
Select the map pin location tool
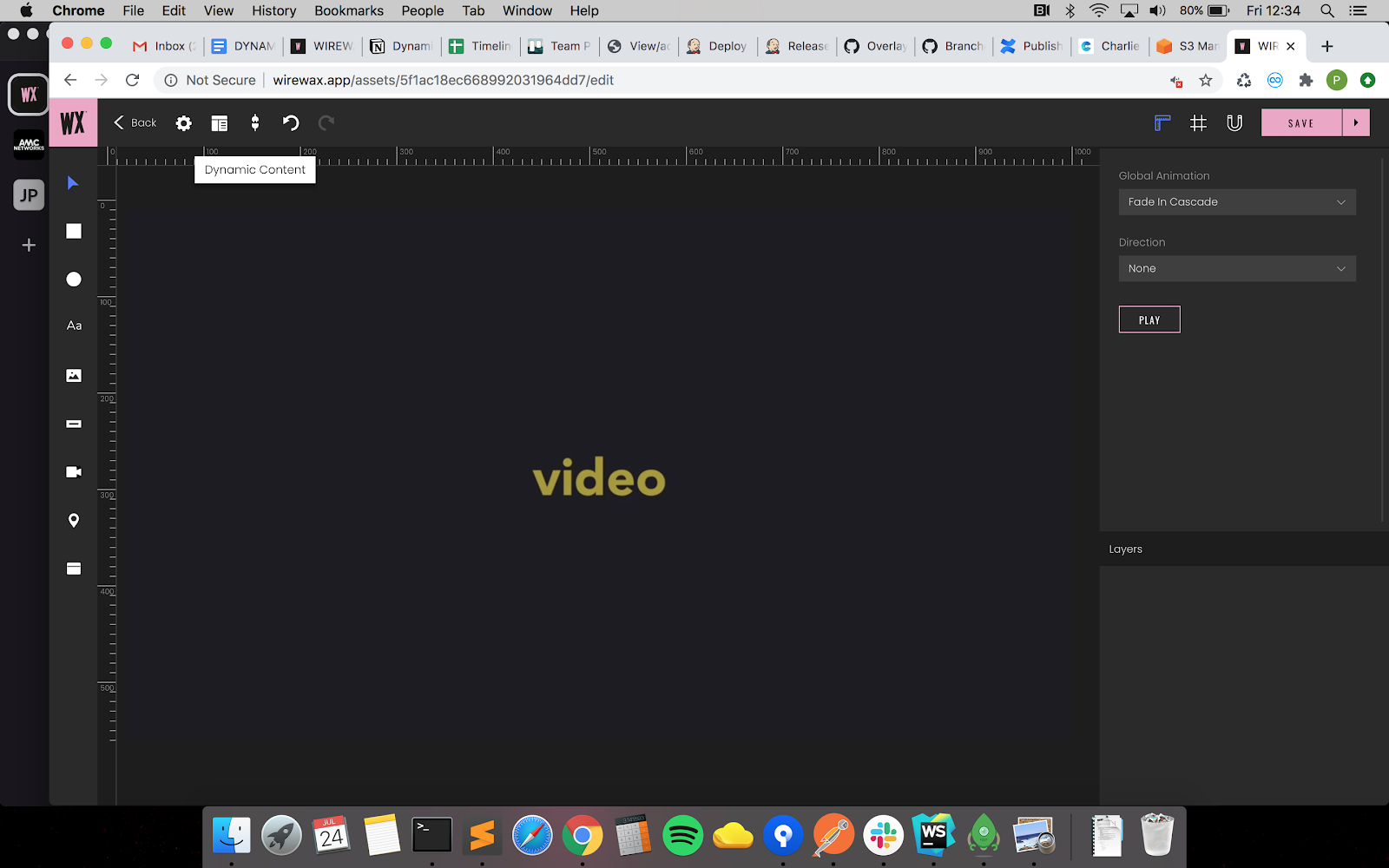pyautogui.click(x=74, y=520)
